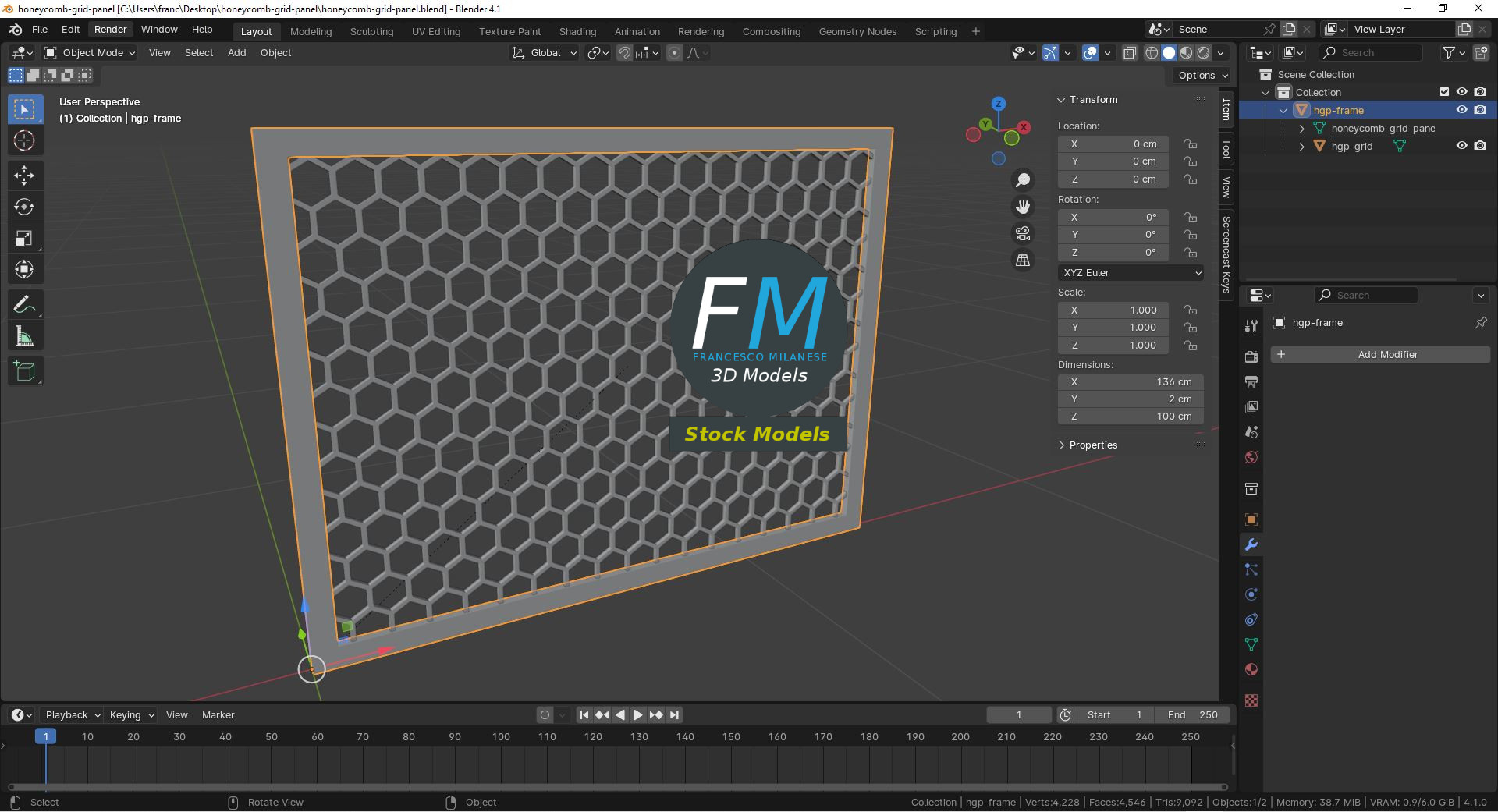Image resolution: width=1498 pixels, height=812 pixels.
Task: Open the Scene properties tab icon
Action: coord(1251,432)
